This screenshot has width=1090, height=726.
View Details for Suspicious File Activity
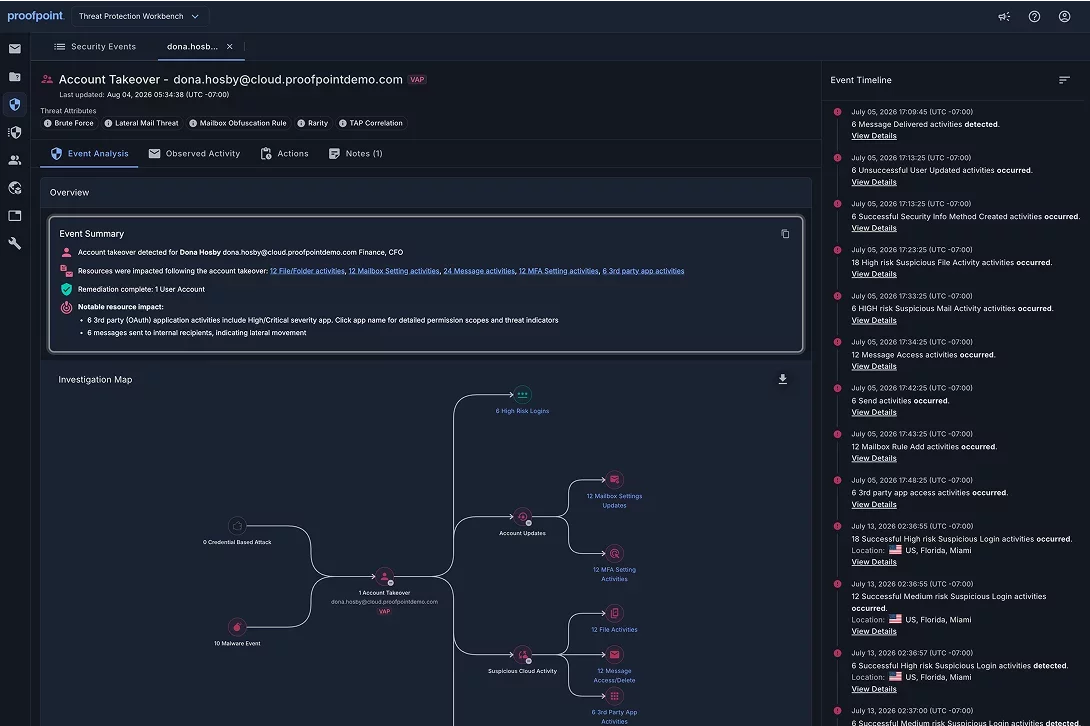click(x=874, y=274)
